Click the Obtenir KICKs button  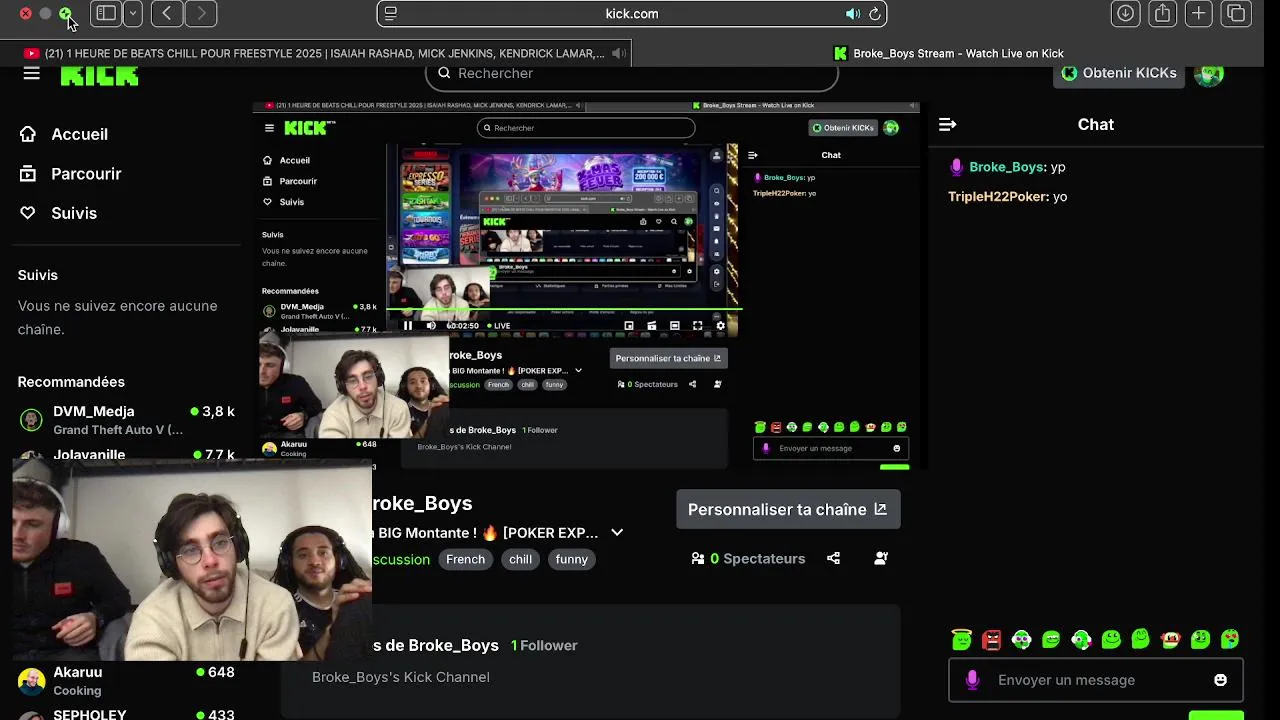(x=1118, y=73)
